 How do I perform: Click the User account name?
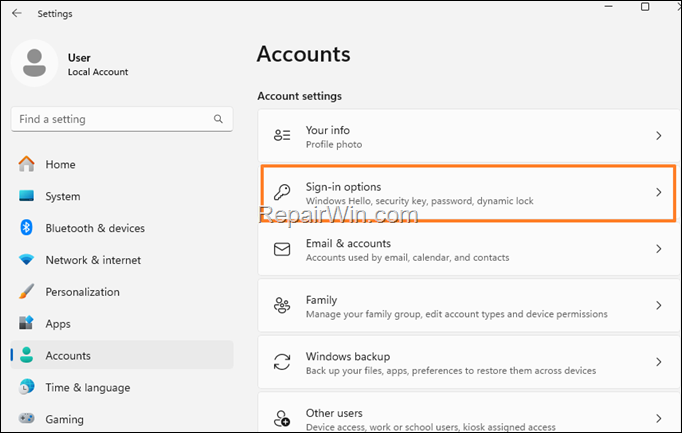[79, 58]
